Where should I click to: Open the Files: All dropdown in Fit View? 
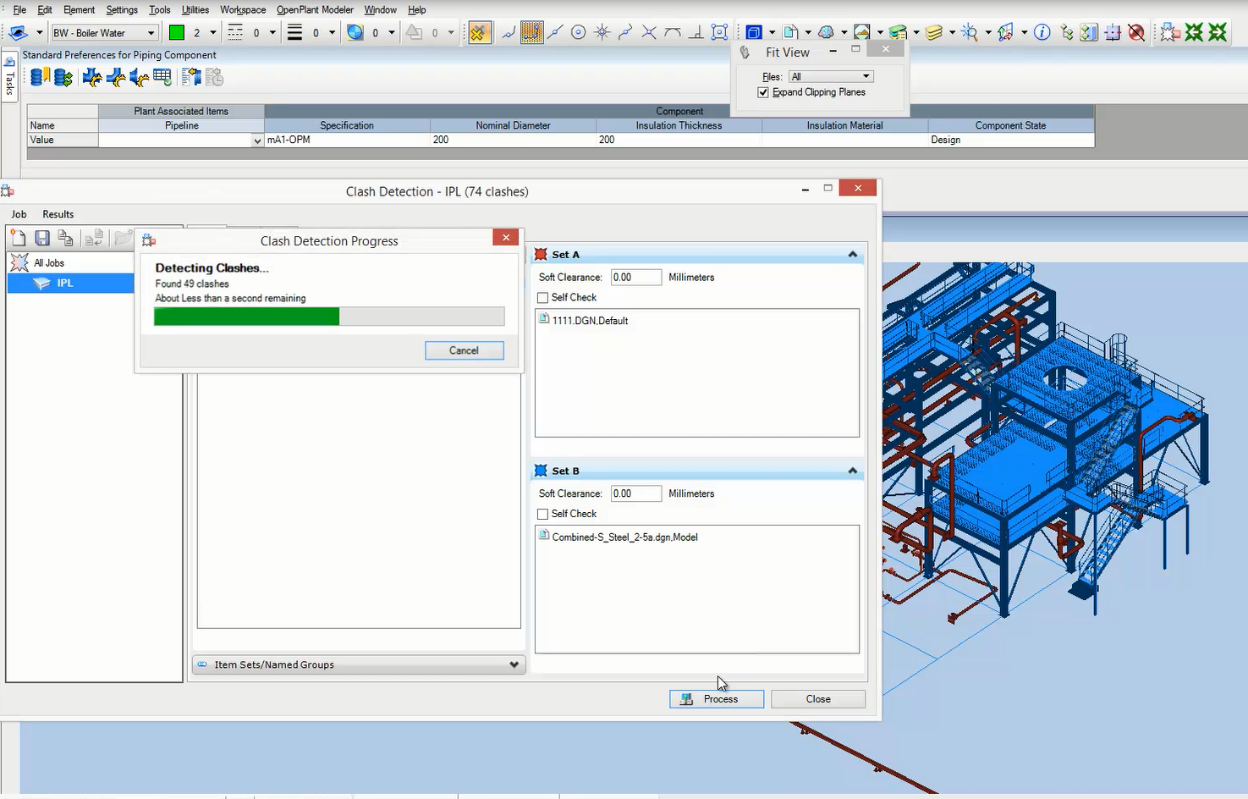(x=831, y=76)
